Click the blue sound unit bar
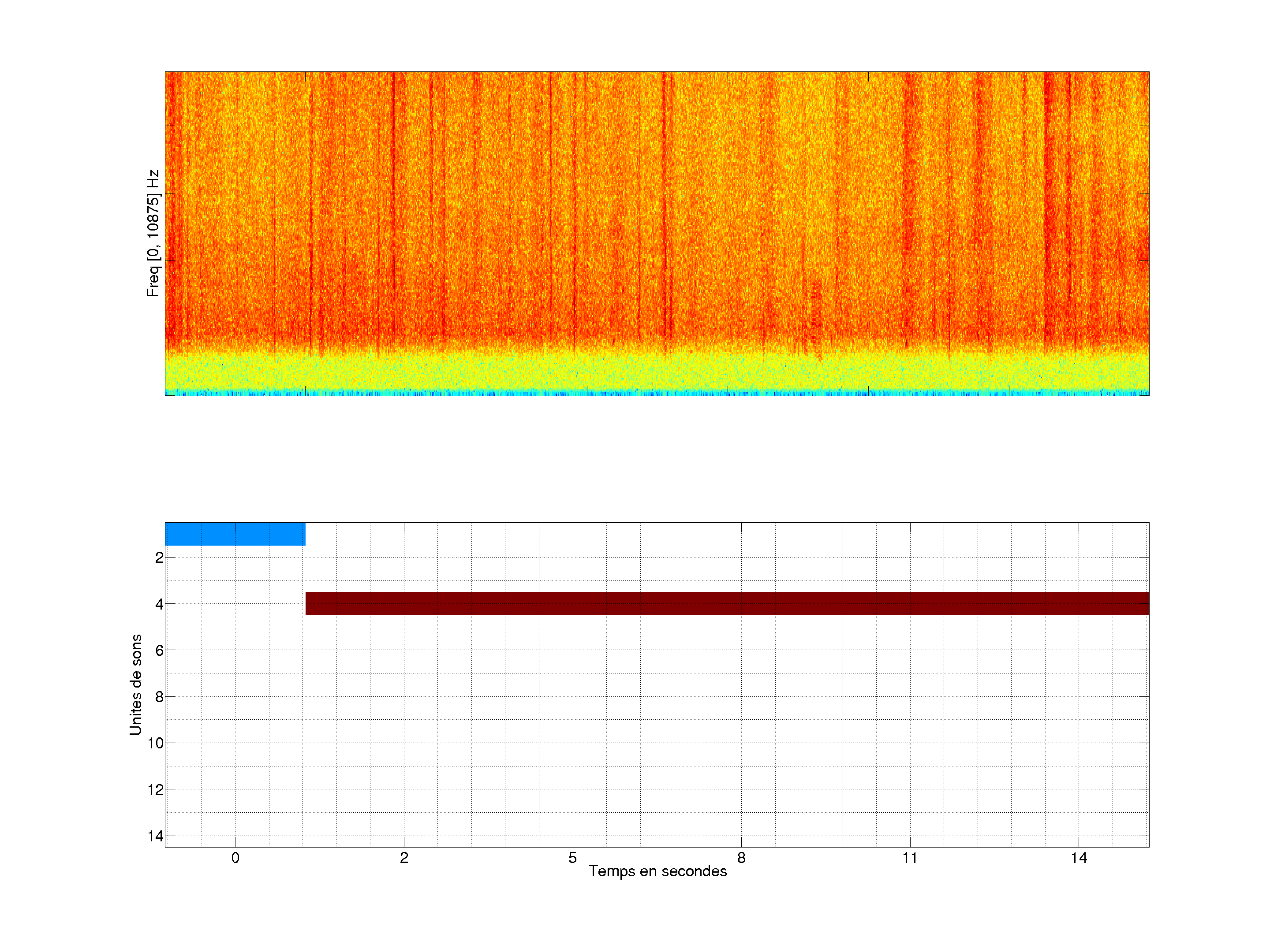Screen dimensions: 1270x952 tap(235, 534)
